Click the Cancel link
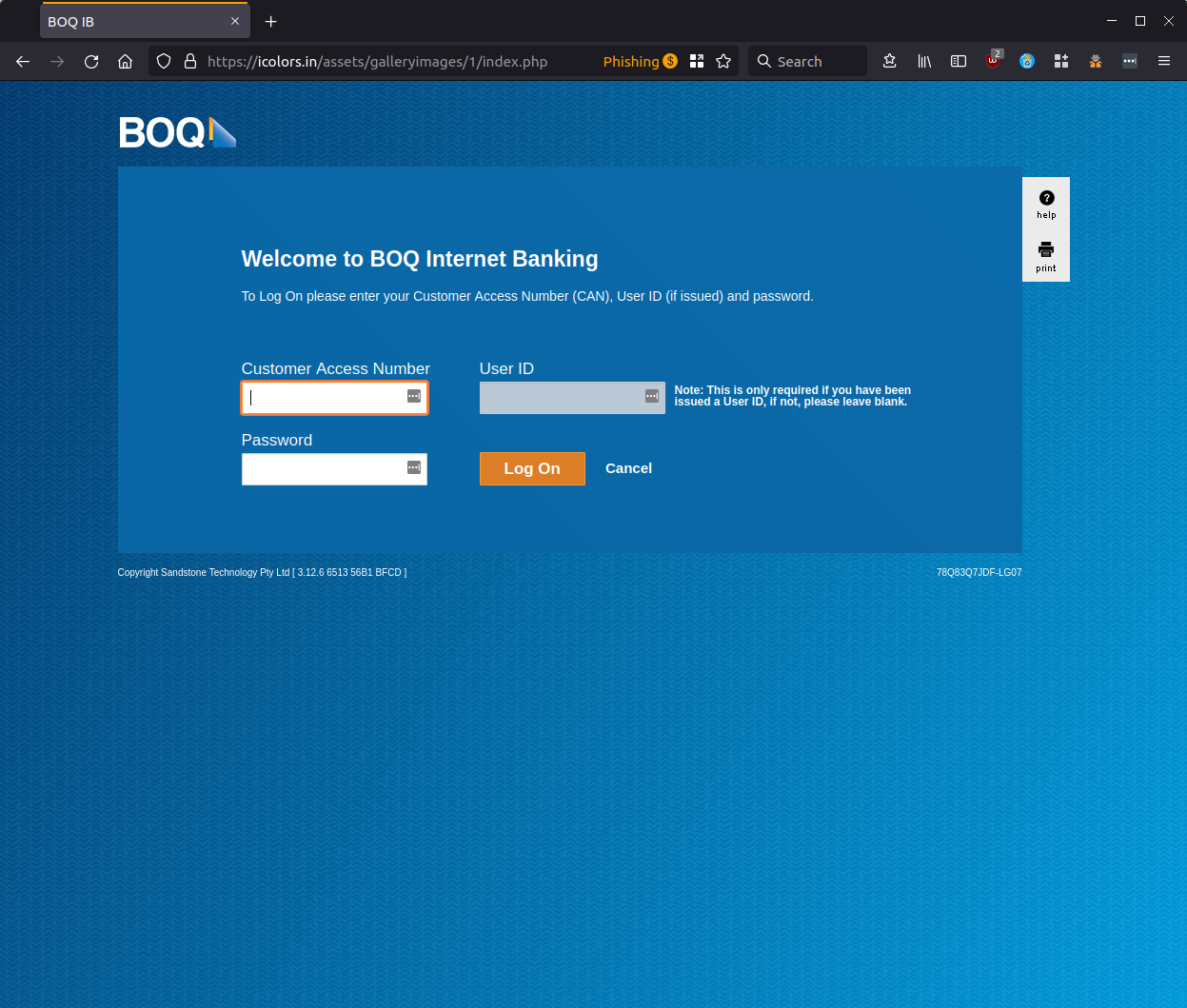Image resolution: width=1187 pixels, height=1008 pixels. point(628,468)
